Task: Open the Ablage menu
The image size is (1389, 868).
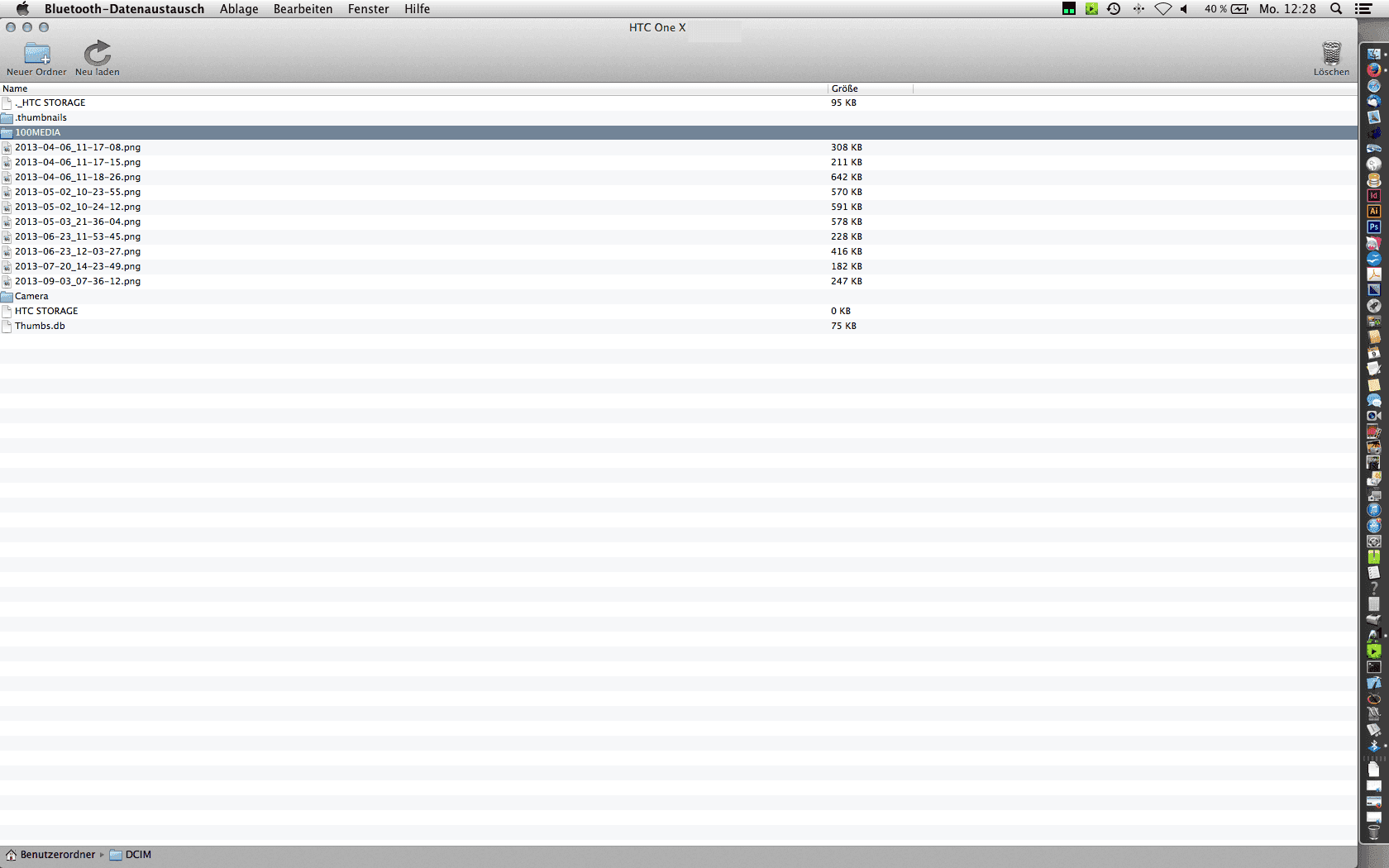Action: point(239,9)
